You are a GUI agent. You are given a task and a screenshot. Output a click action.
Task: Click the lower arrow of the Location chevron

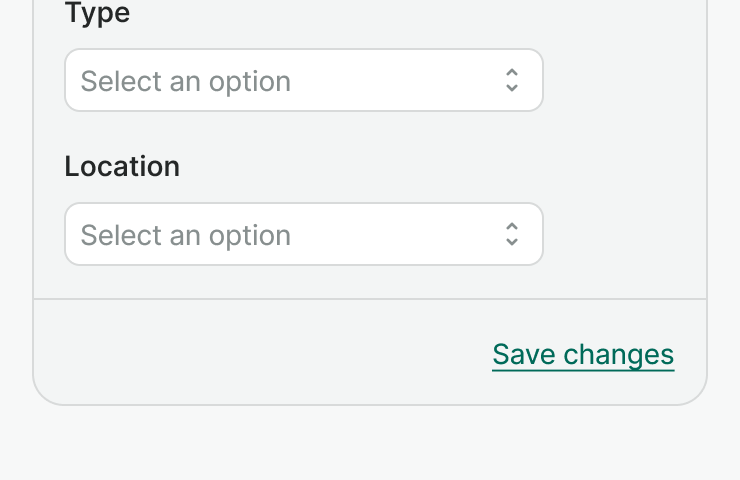click(x=512, y=242)
